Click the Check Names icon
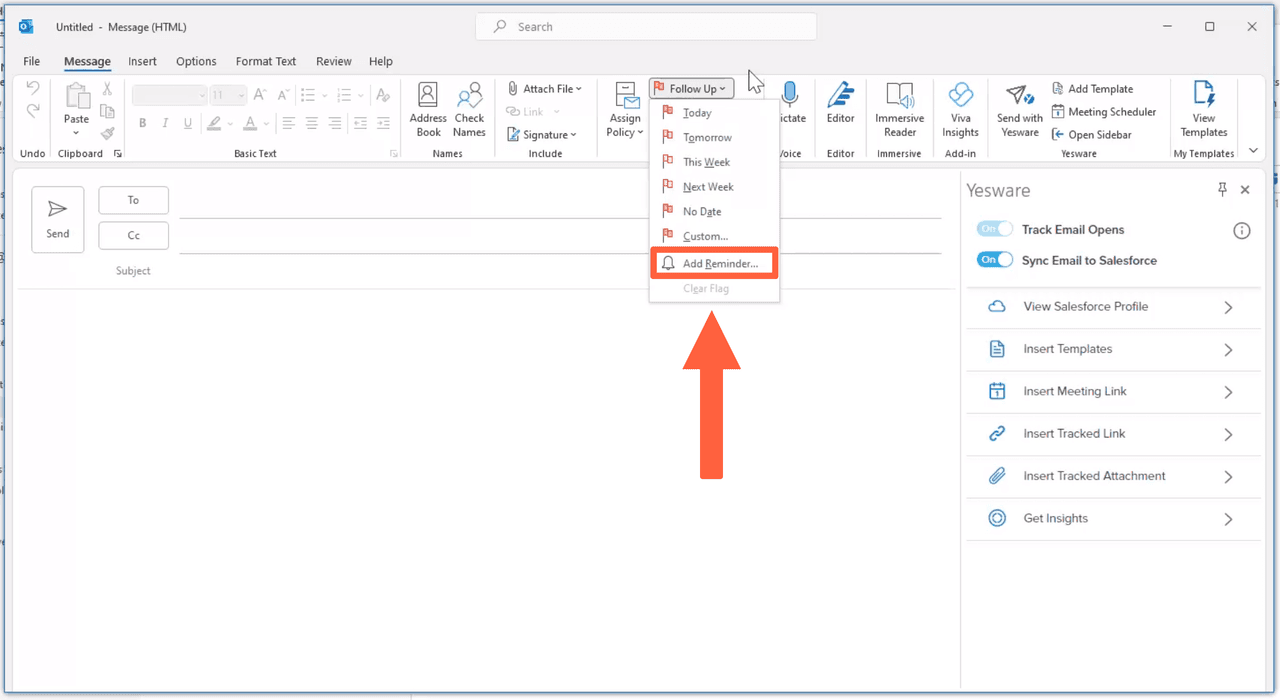The image size is (1280, 700). [469, 109]
